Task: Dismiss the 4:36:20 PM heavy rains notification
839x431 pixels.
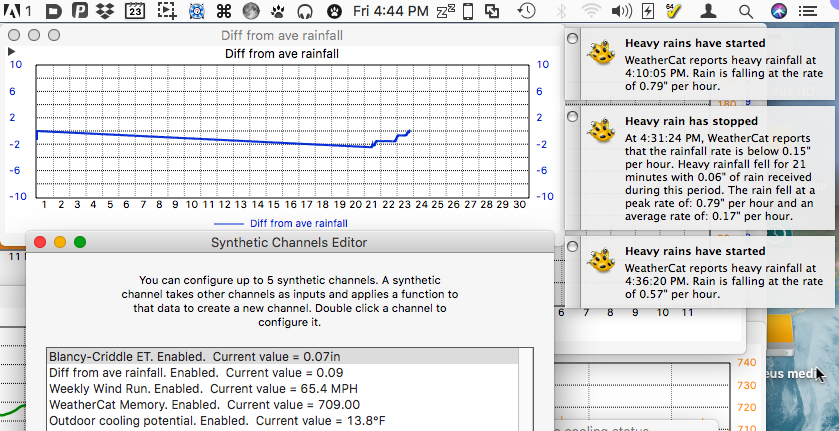Action: (x=572, y=246)
